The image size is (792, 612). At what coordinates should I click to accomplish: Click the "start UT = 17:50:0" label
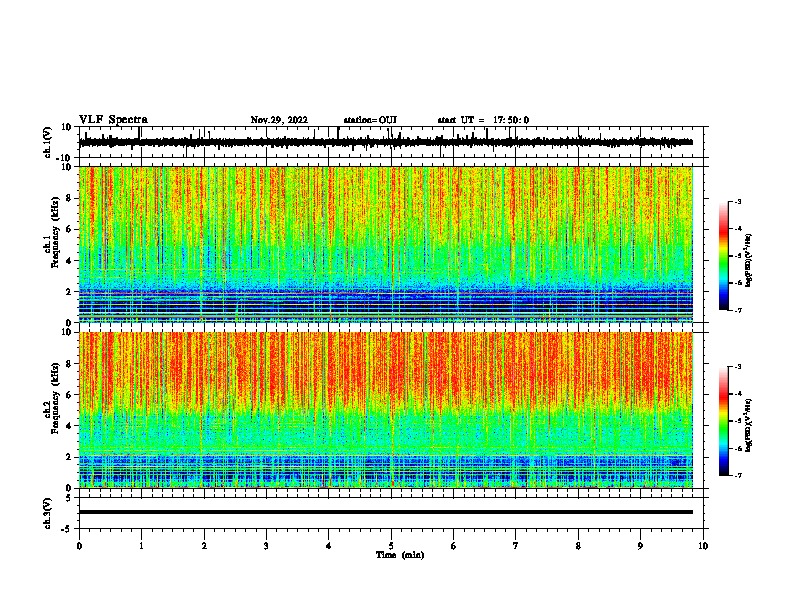483,120
